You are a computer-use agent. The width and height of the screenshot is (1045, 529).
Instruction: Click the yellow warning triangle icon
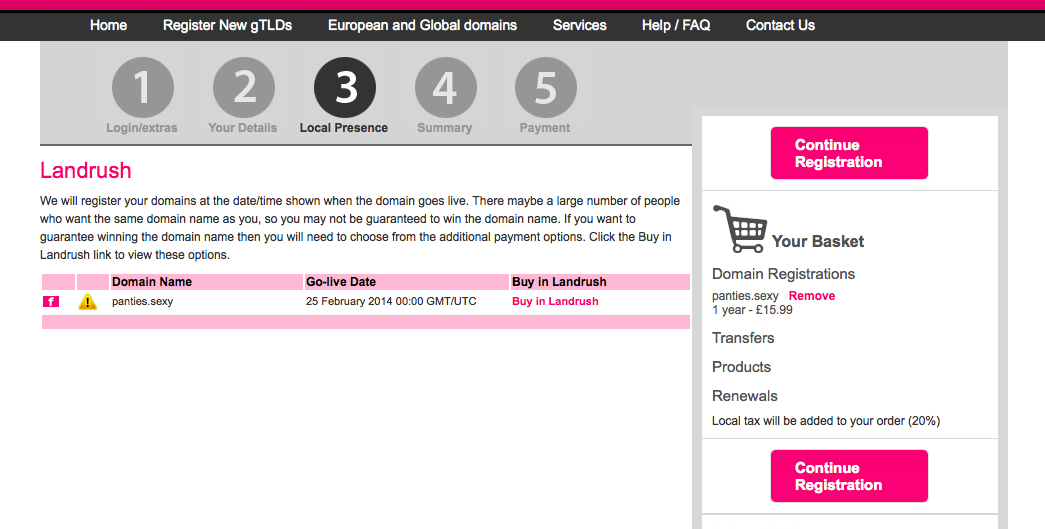87,302
